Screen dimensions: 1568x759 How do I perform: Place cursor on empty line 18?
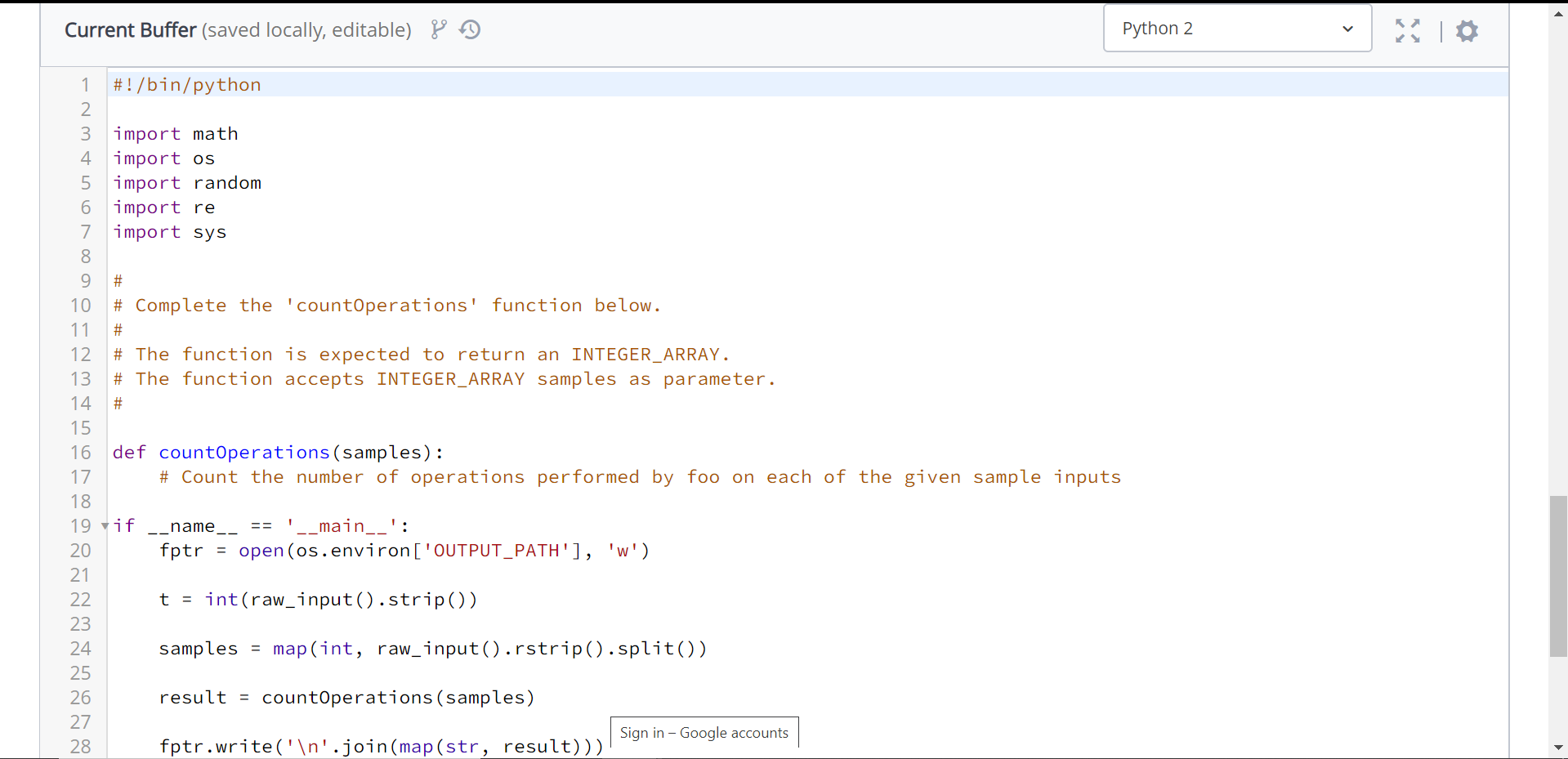point(807,502)
